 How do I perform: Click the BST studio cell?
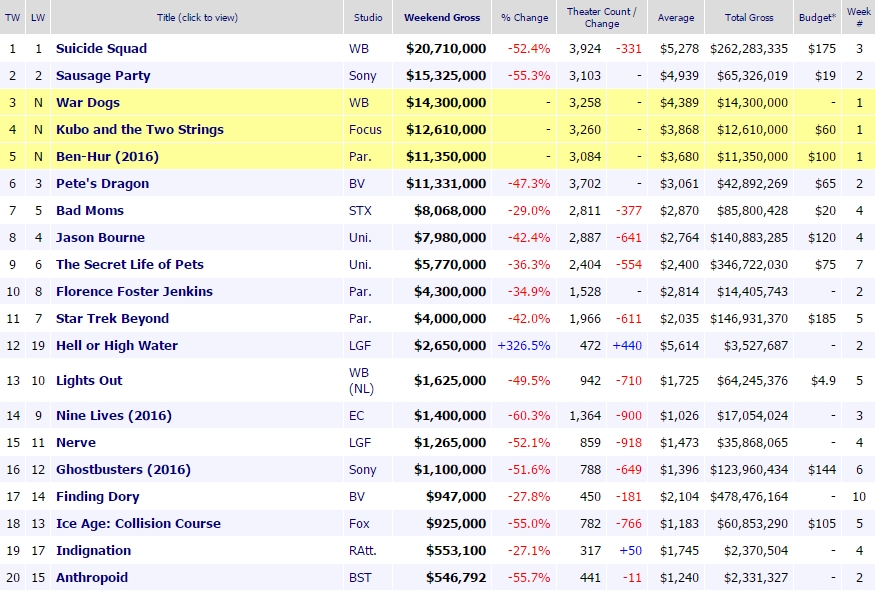pos(360,577)
